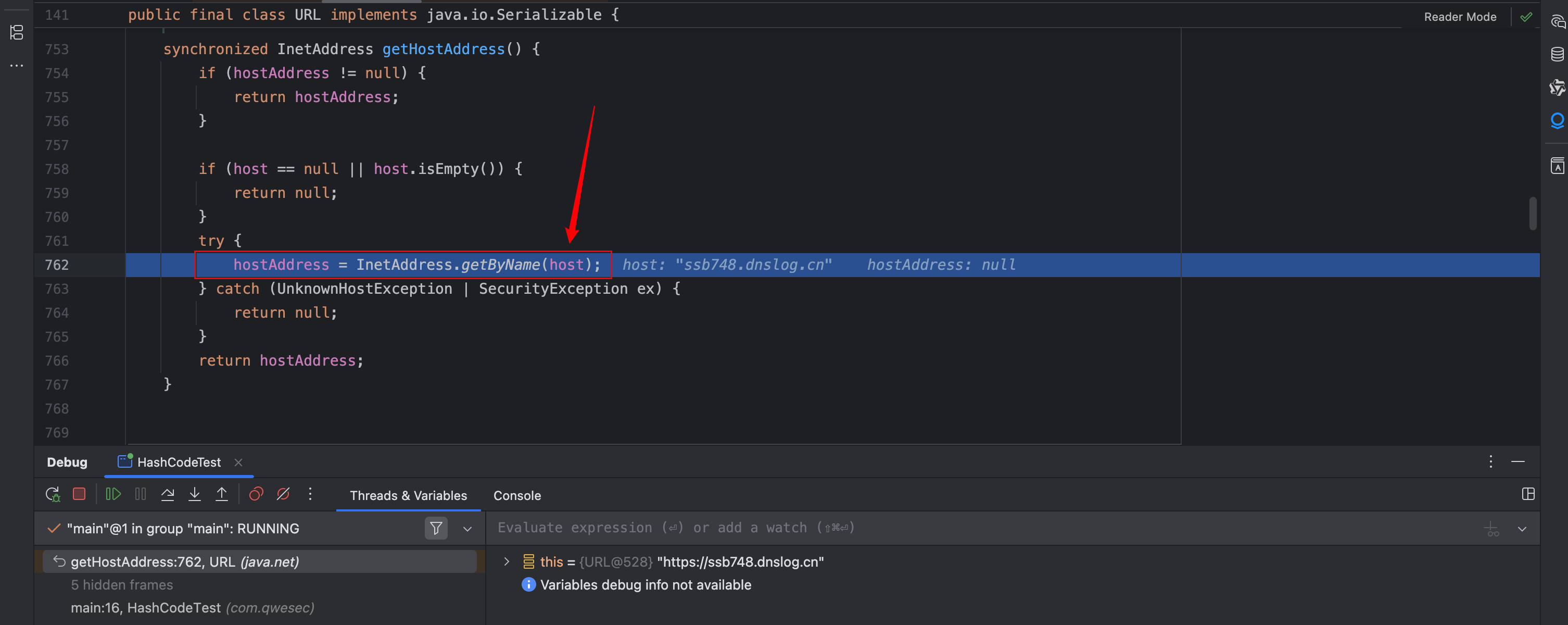Toggle the frames filter funnel button
This screenshot has width=1568, height=625.
pos(436,528)
